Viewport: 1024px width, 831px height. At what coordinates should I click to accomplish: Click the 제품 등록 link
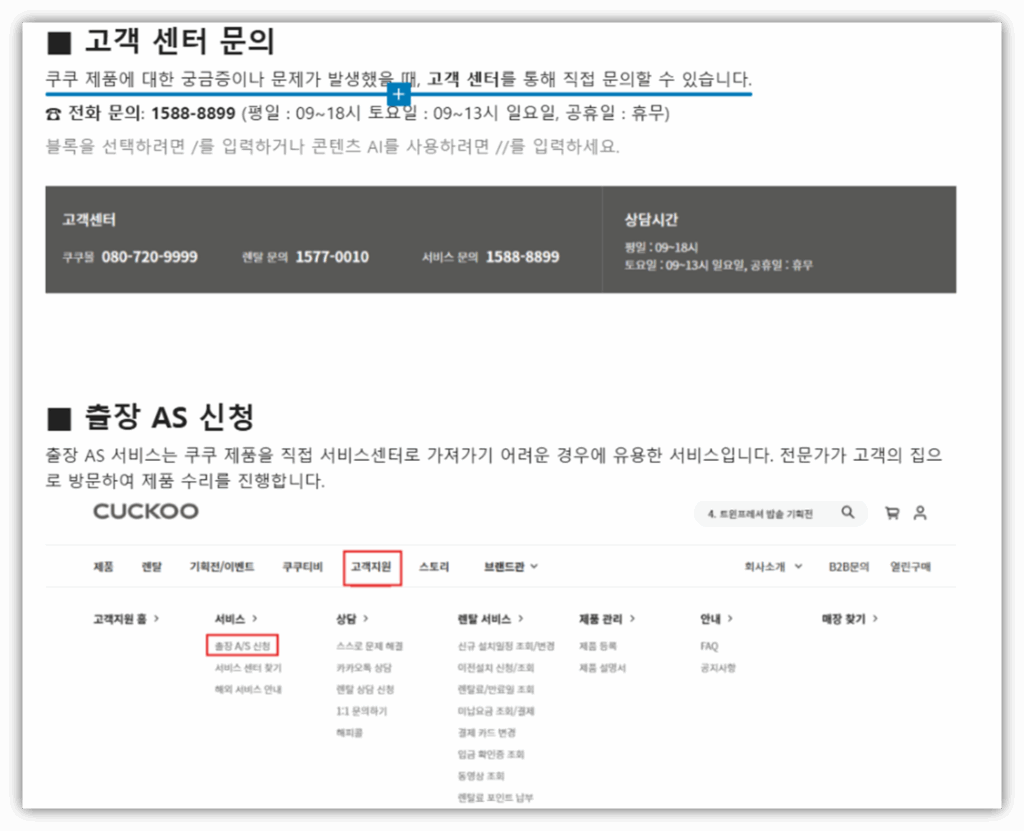coord(598,646)
